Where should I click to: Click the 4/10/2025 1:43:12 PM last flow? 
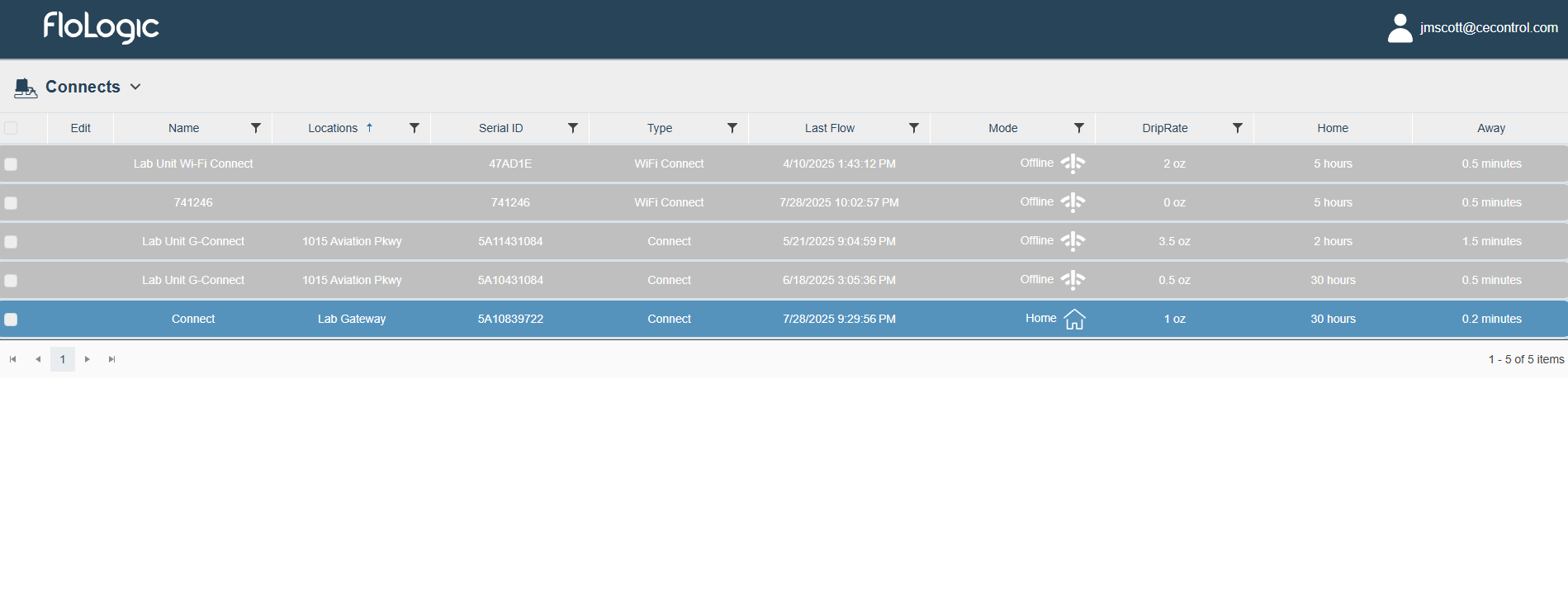[x=839, y=163]
